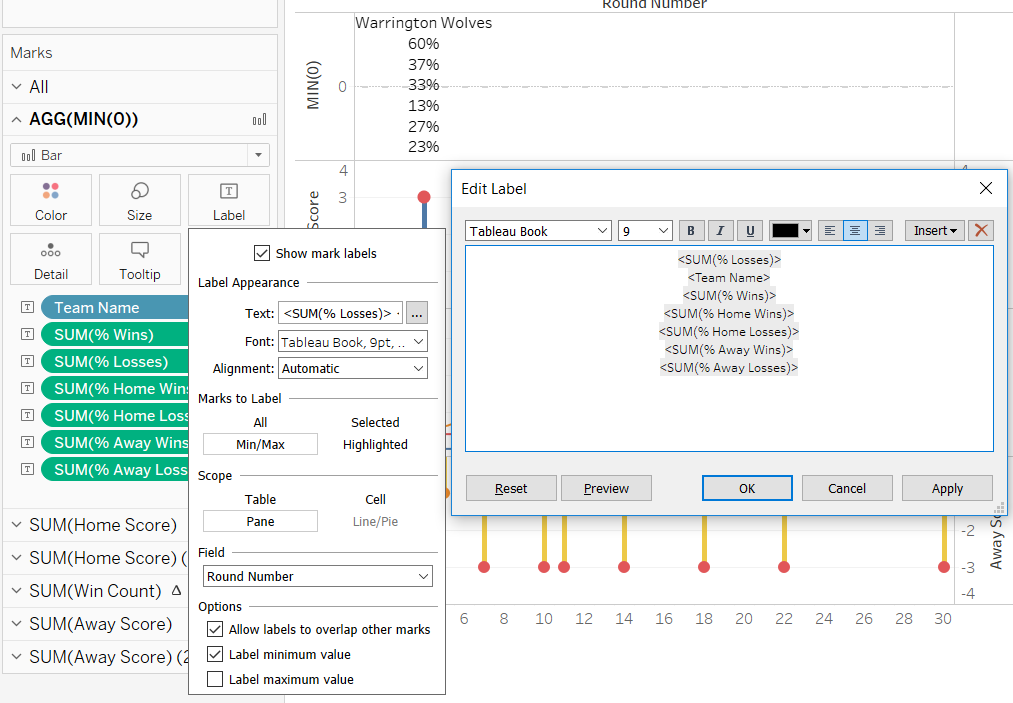This screenshot has width=1013, height=703.
Task: Enable Label maximum value checkbox
Action: (x=215, y=680)
